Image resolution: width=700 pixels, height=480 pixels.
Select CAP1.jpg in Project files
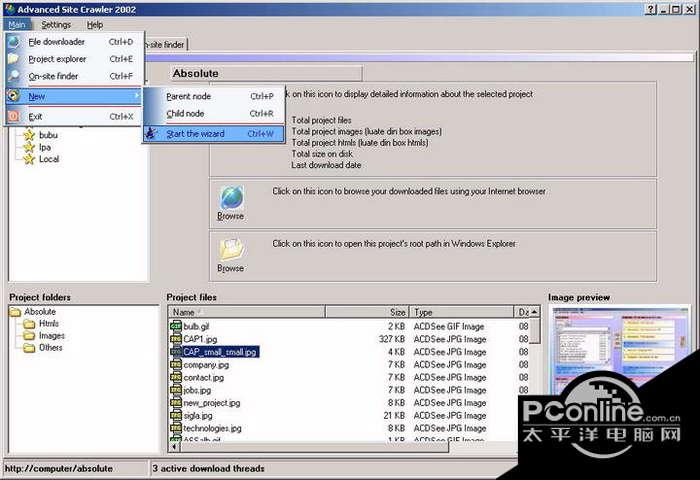tap(200, 339)
